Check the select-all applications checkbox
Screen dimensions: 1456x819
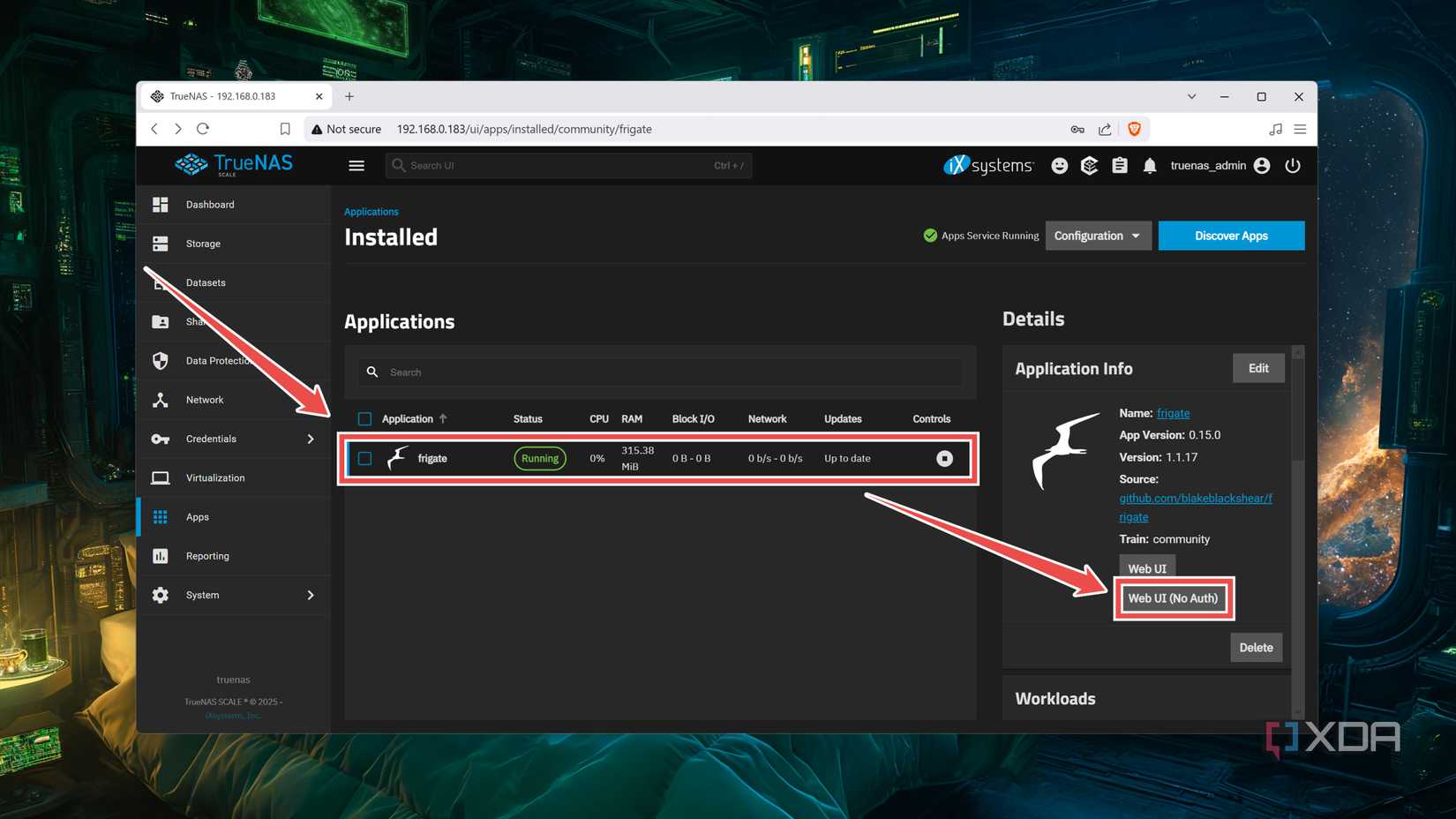click(x=364, y=419)
